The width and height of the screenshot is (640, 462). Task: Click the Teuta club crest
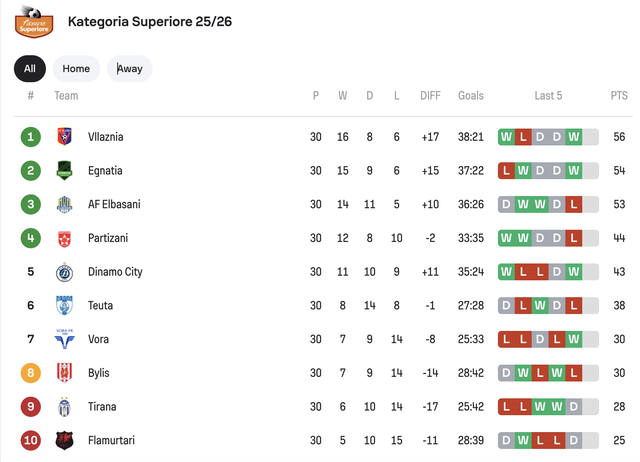pos(64,306)
